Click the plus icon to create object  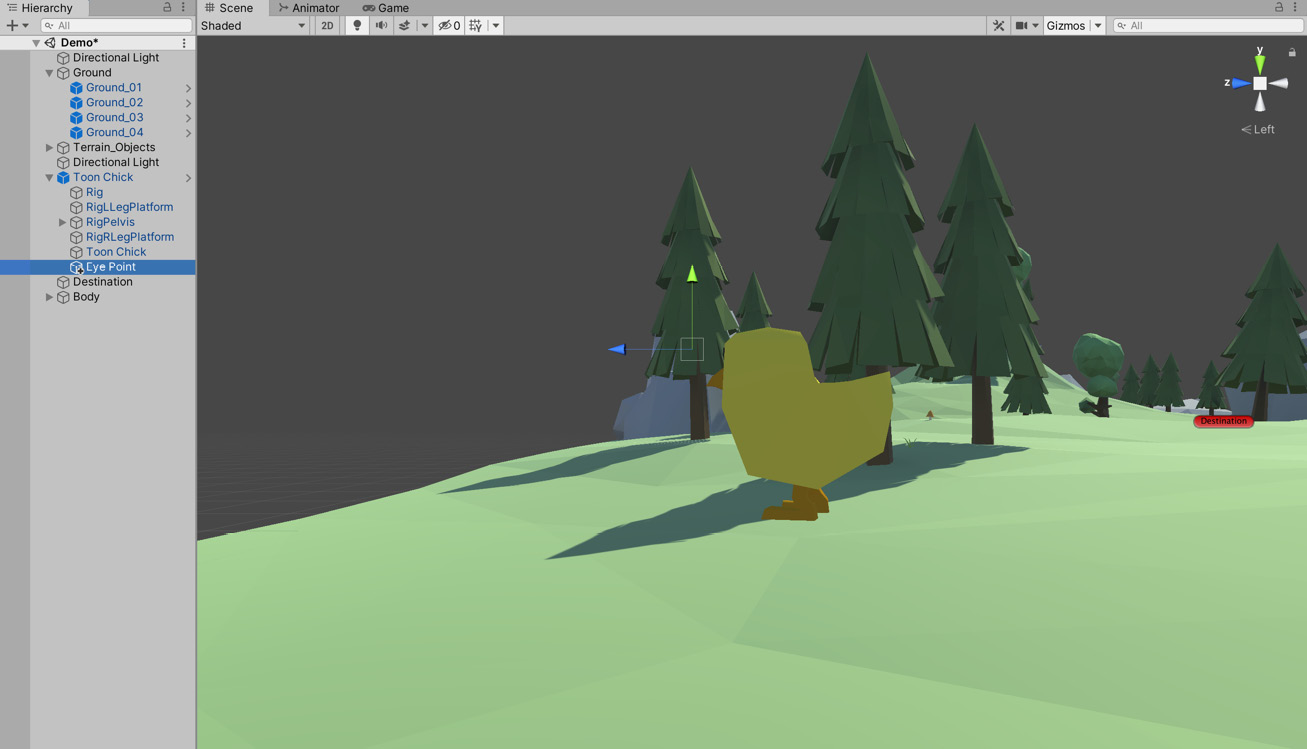12,26
